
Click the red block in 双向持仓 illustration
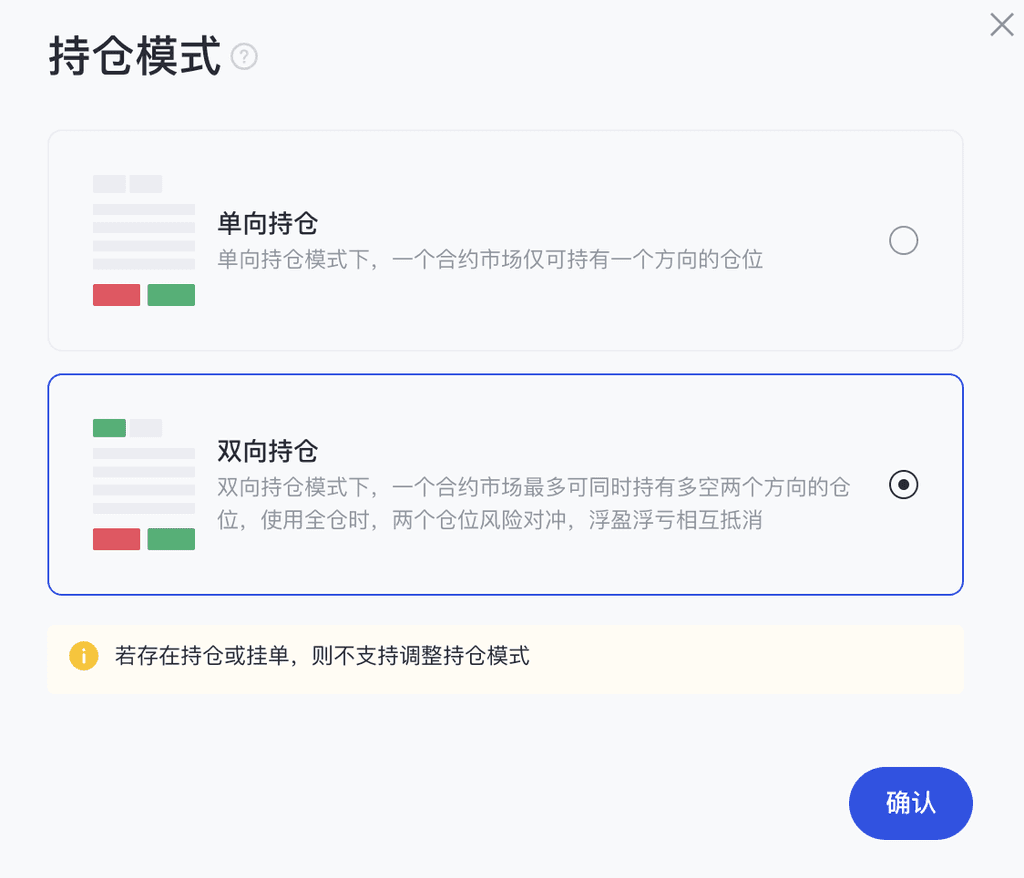(x=116, y=539)
